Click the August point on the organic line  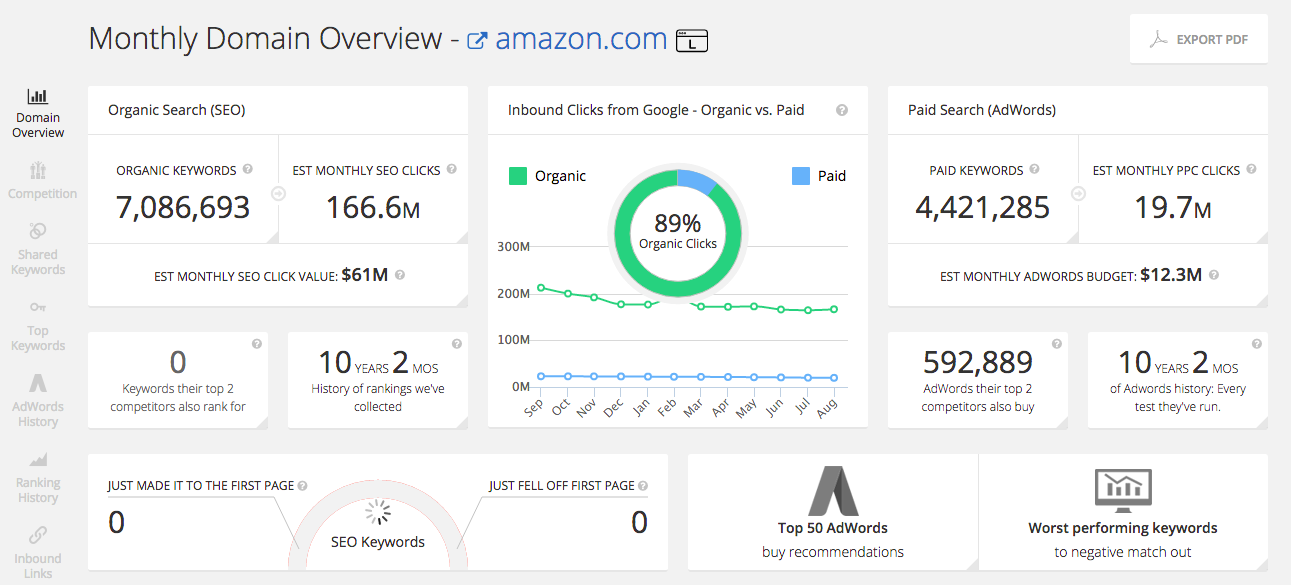833,310
